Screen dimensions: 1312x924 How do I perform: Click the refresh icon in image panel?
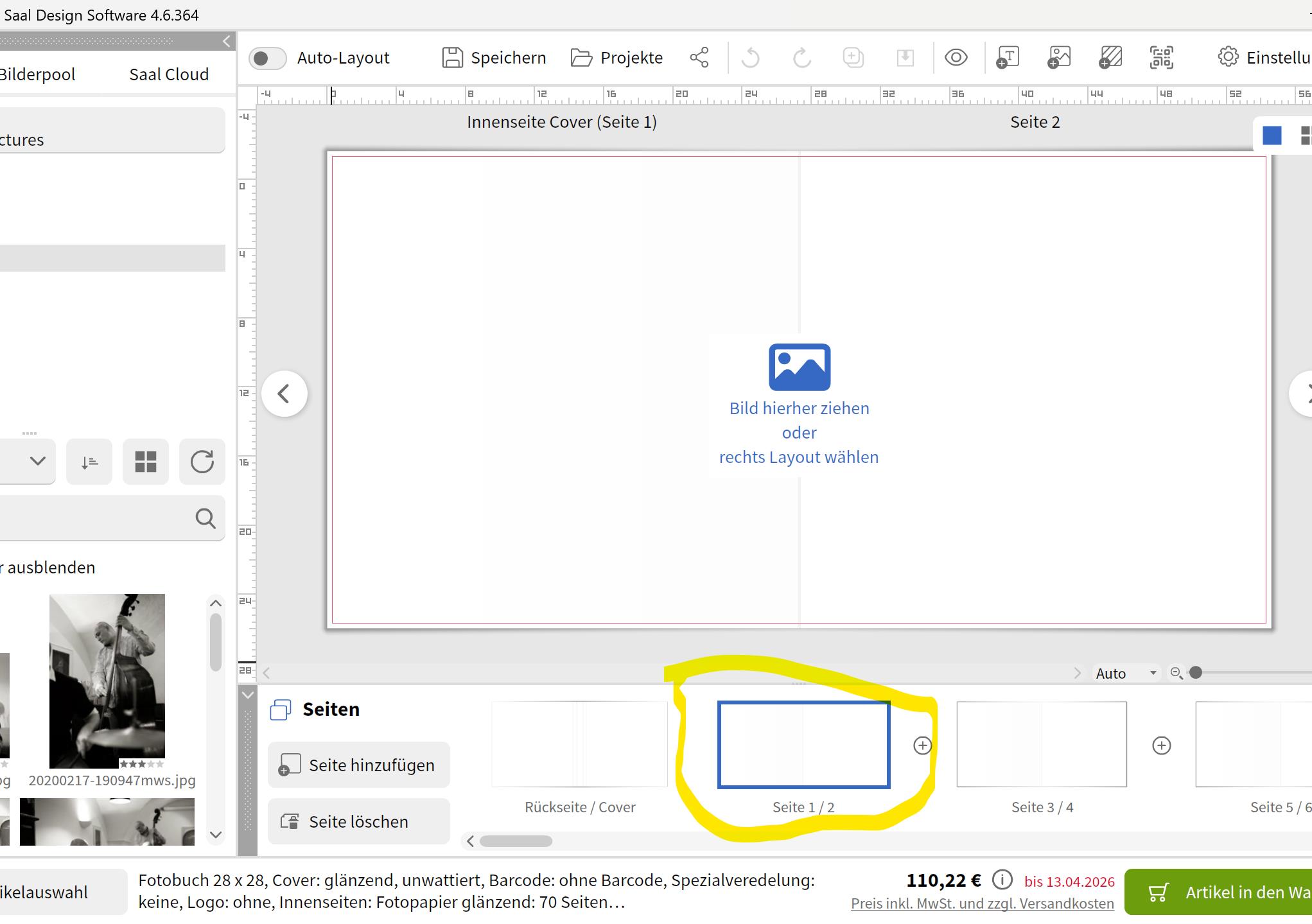(202, 462)
